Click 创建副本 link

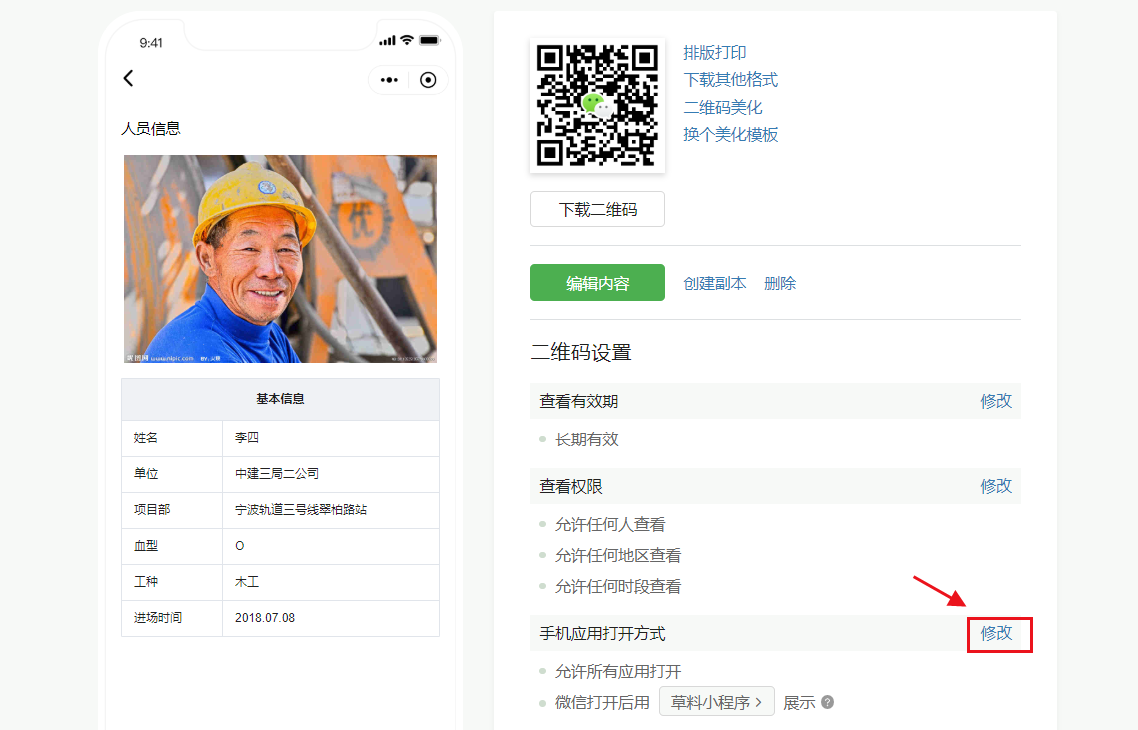click(715, 283)
